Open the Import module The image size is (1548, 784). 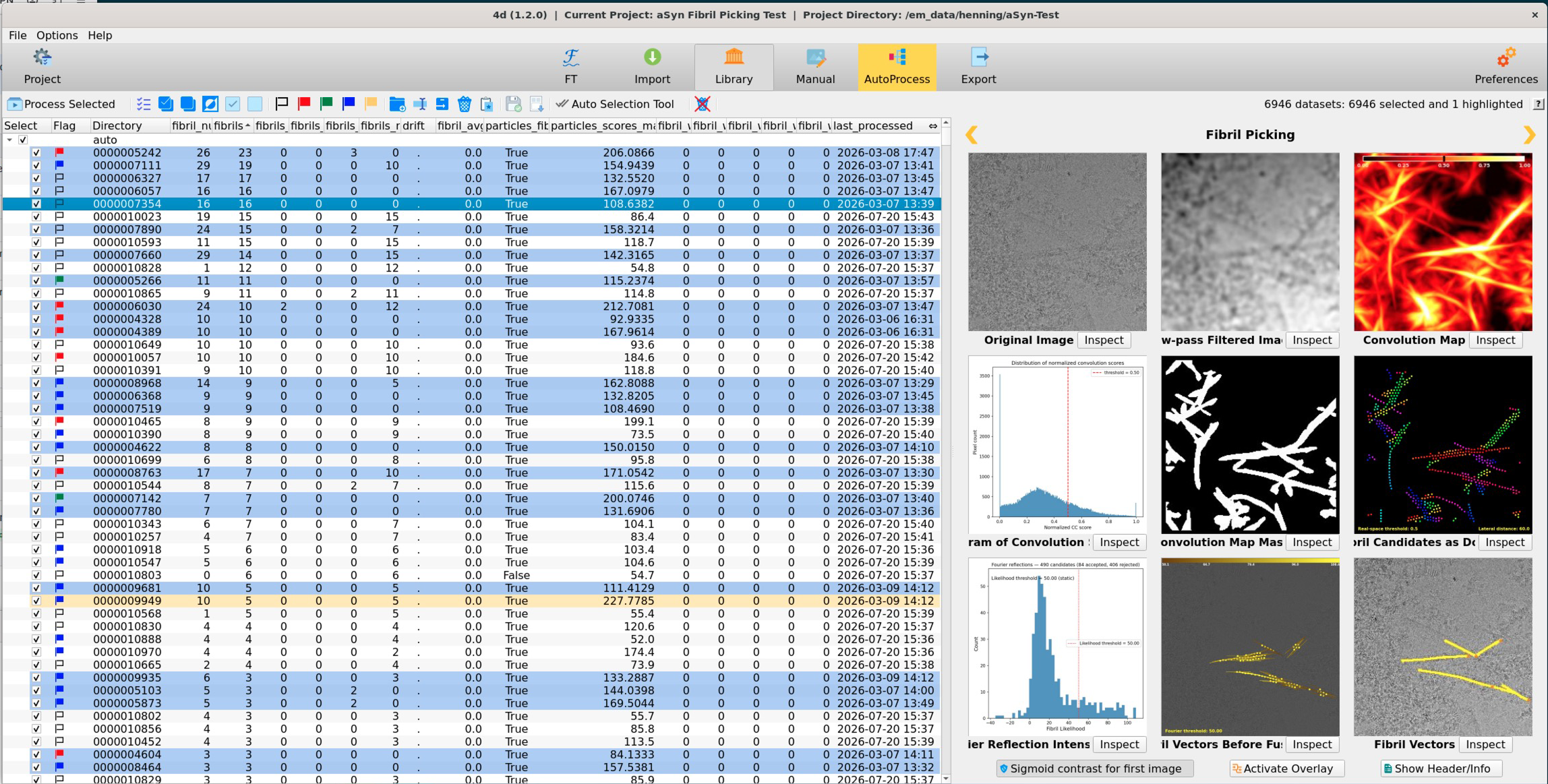pyautogui.click(x=652, y=67)
